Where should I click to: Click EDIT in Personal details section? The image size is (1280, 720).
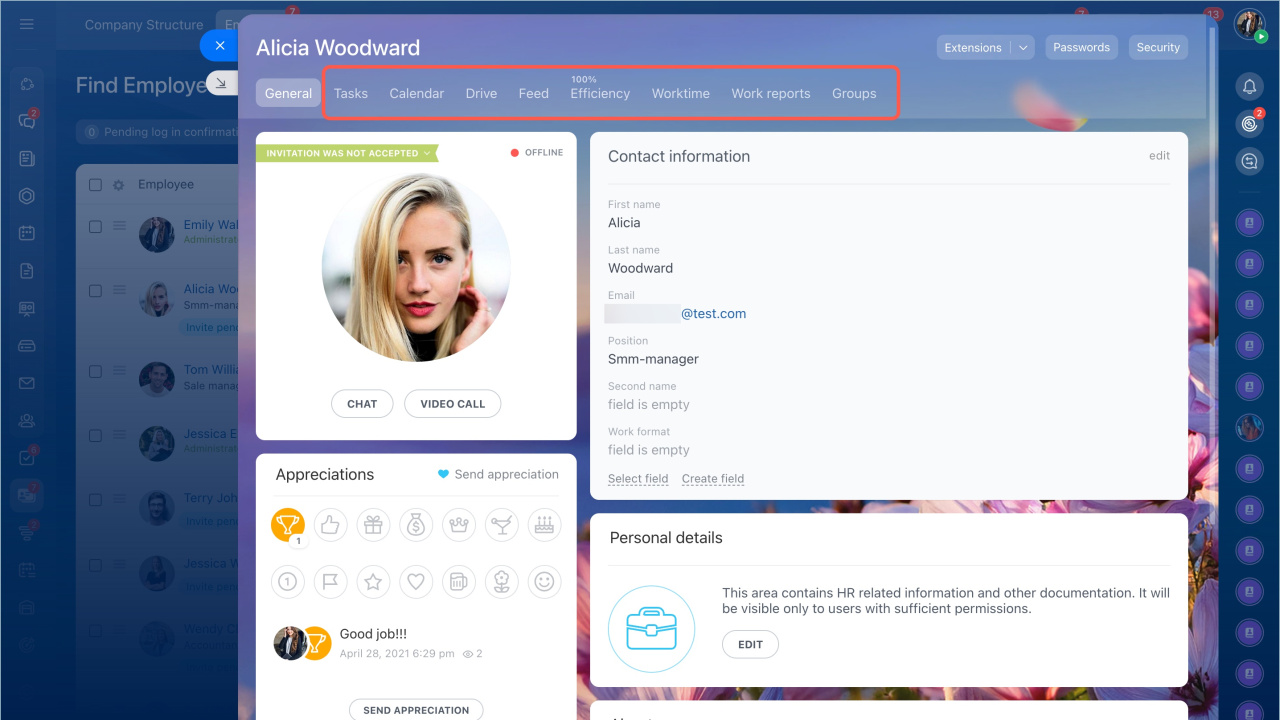[750, 645]
